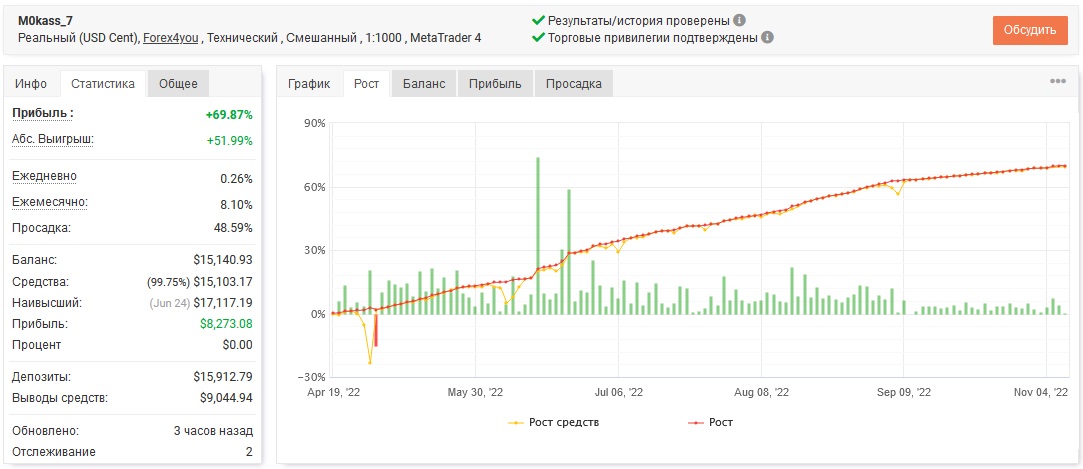Click the Обсудить button

point(1030,30)
